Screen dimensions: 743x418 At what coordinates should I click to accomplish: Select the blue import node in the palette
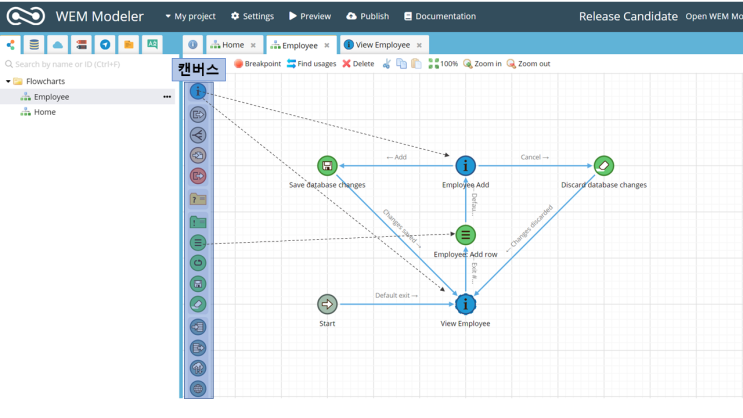tap(198, 327)
